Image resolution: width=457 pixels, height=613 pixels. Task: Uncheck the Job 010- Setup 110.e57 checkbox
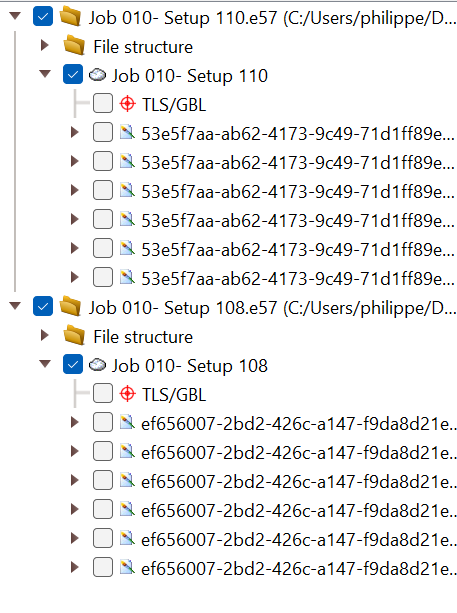point(43,16)
